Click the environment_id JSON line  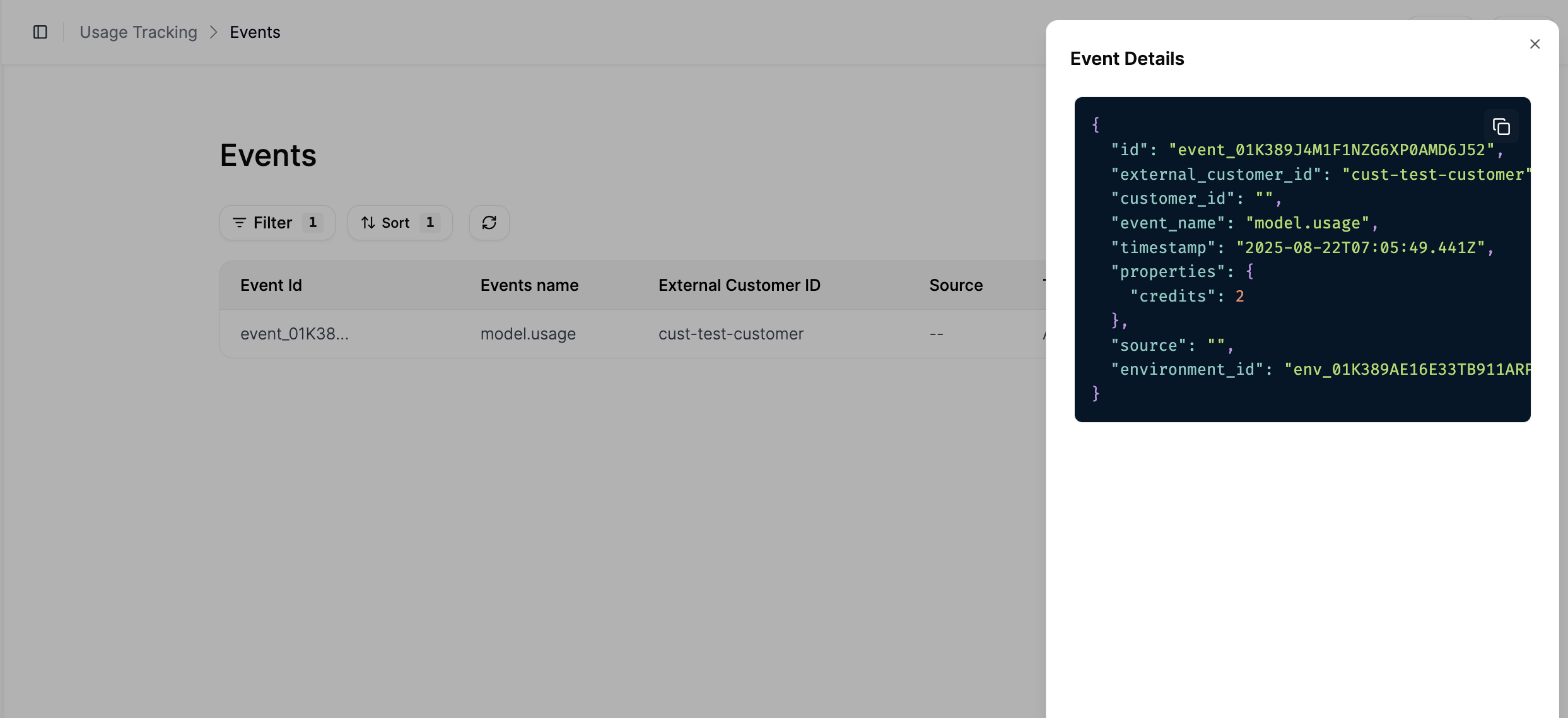pos(1321,370)
